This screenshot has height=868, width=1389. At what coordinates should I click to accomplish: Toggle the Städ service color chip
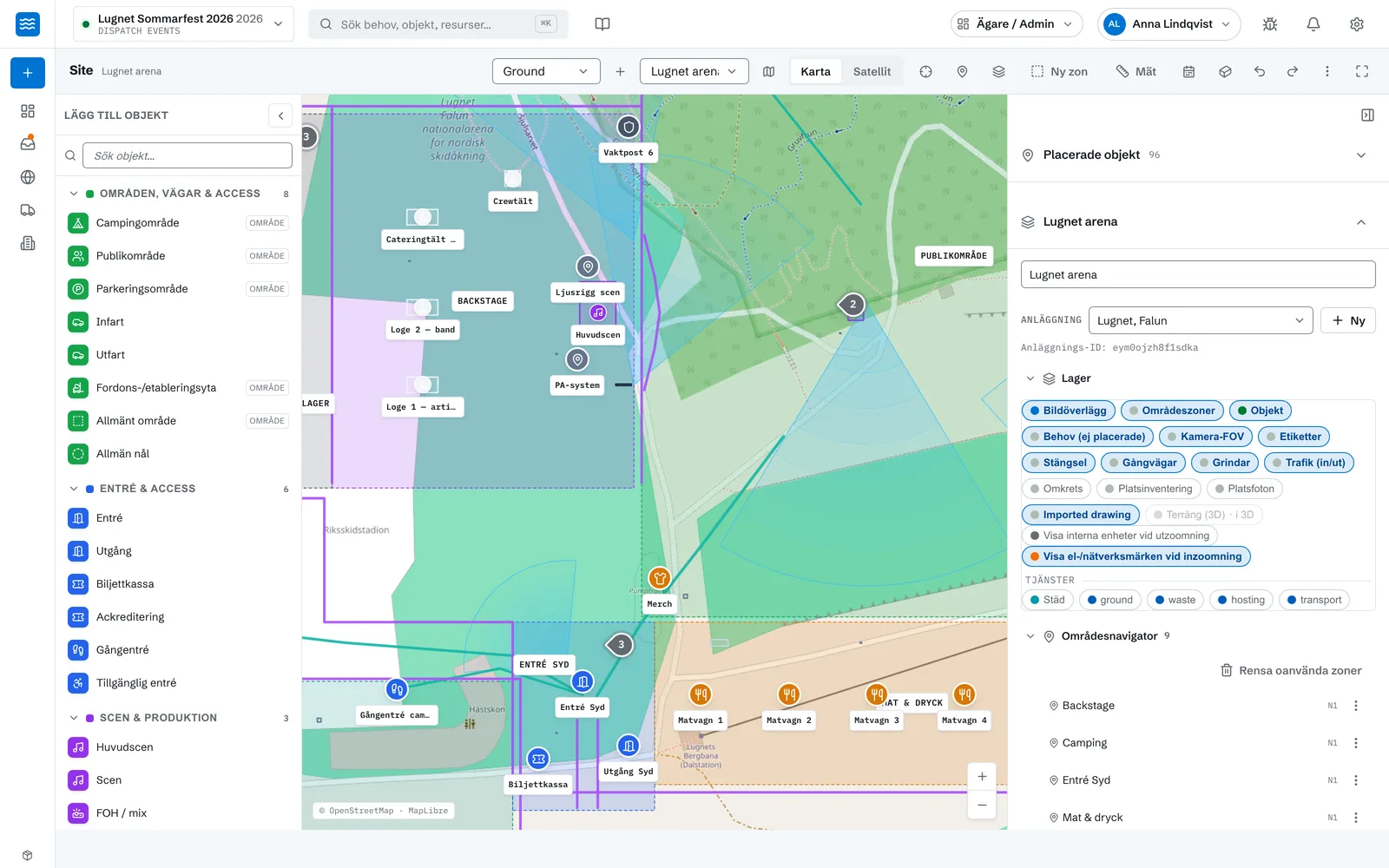pos(1048,600)
